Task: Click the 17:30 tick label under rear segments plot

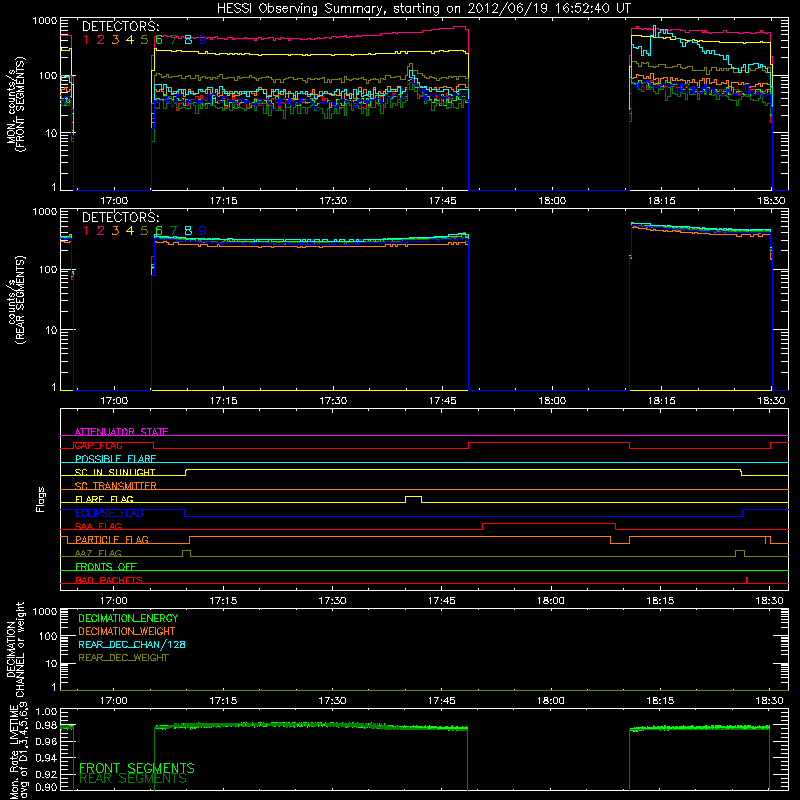Action: pos(333,401)
